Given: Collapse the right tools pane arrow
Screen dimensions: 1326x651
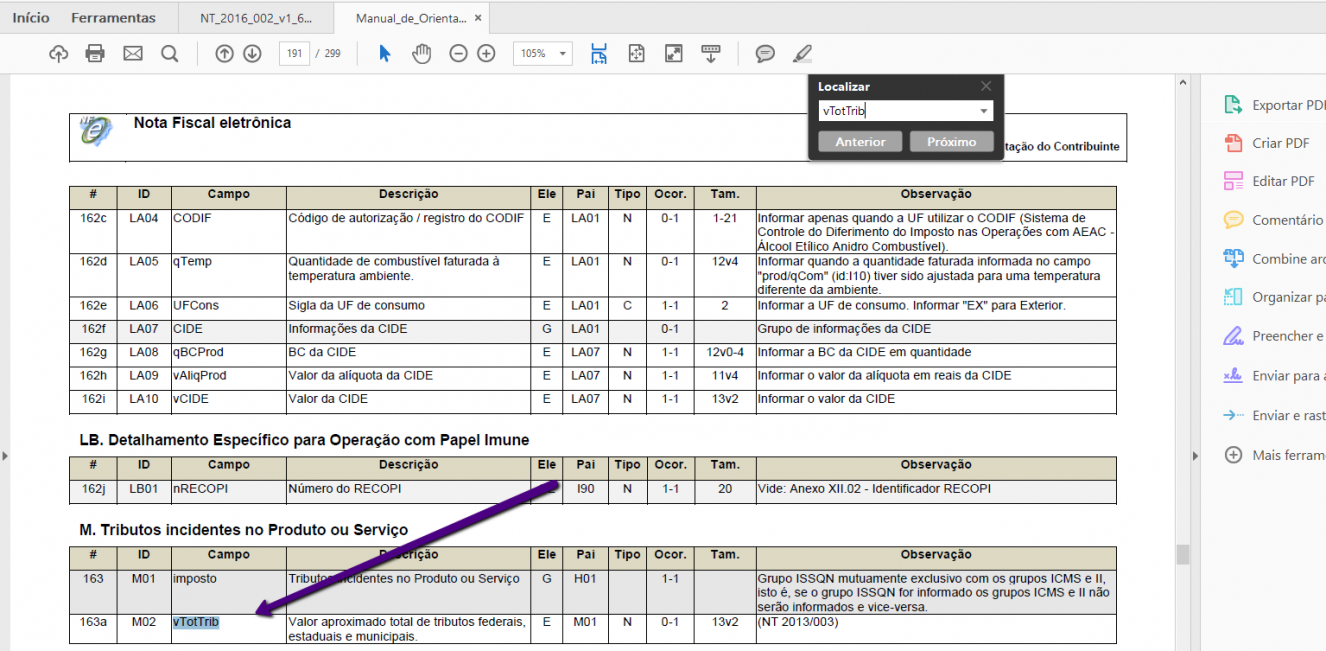Looking at the screenshot, I should tap(1196, 456).
